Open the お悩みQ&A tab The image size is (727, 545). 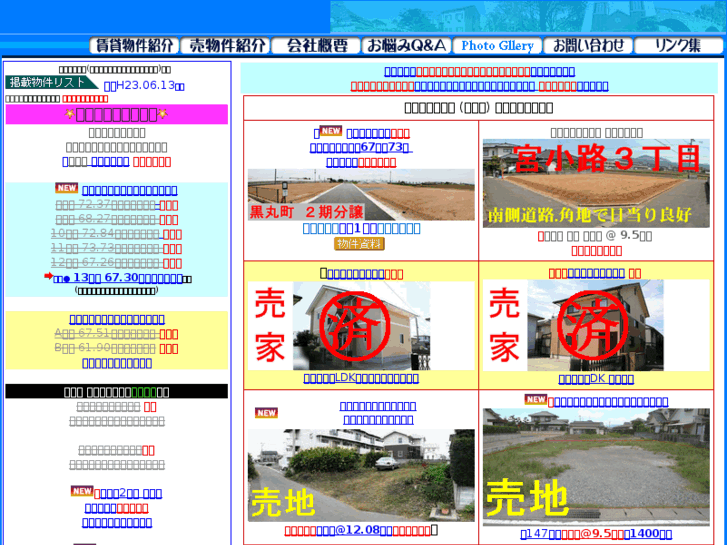(407, 45)
